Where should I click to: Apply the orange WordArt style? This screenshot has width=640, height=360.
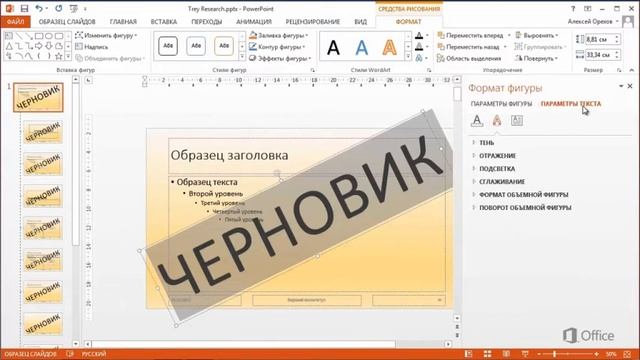click(389, 47)
